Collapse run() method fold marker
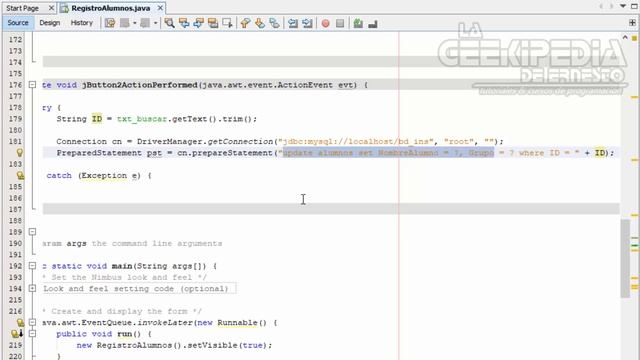This screenshot has width=640, height=360. point(32,334)
